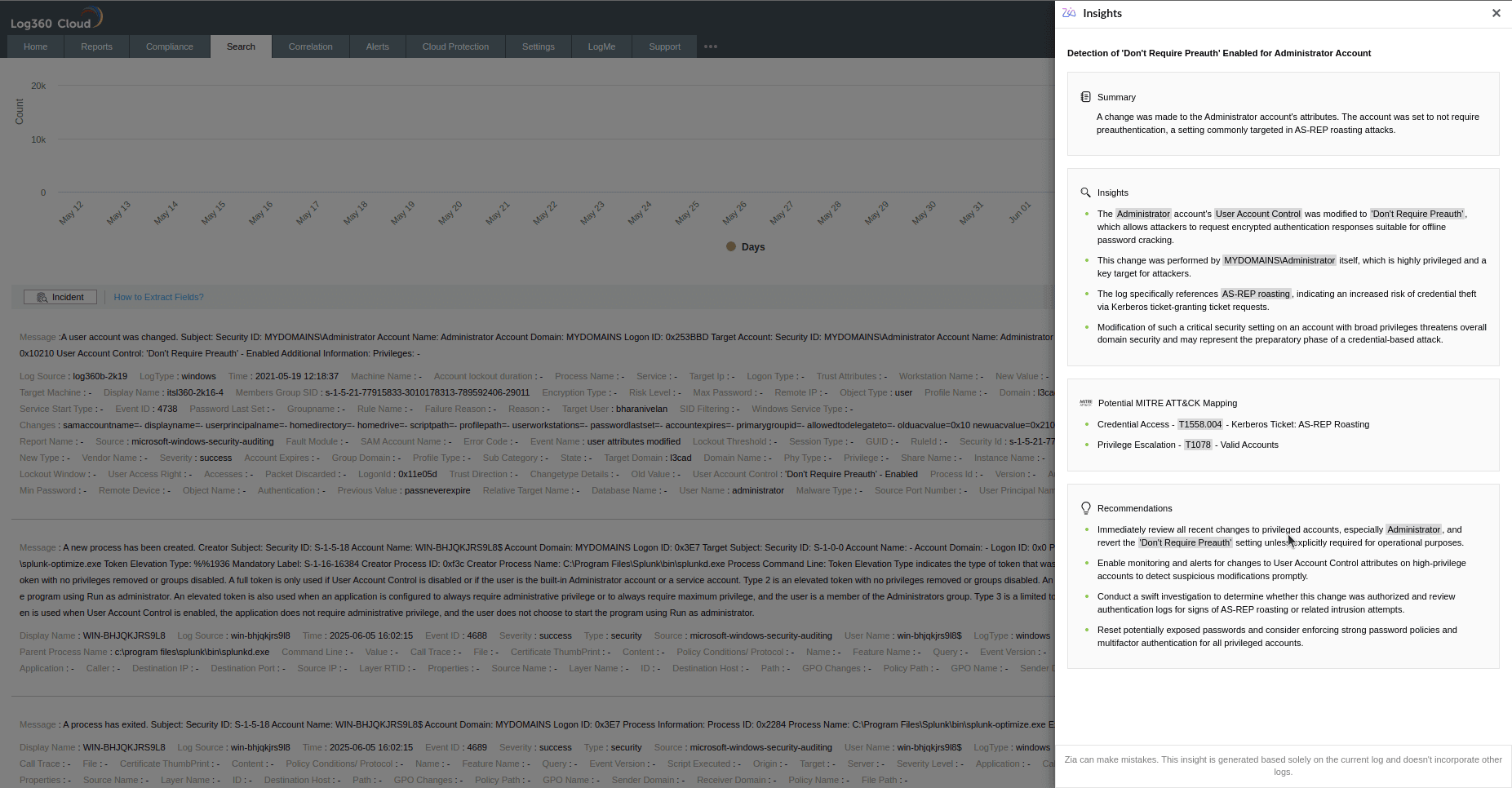Select the Search tab
The image size is (1512, 788).
(x=241, y=46)
